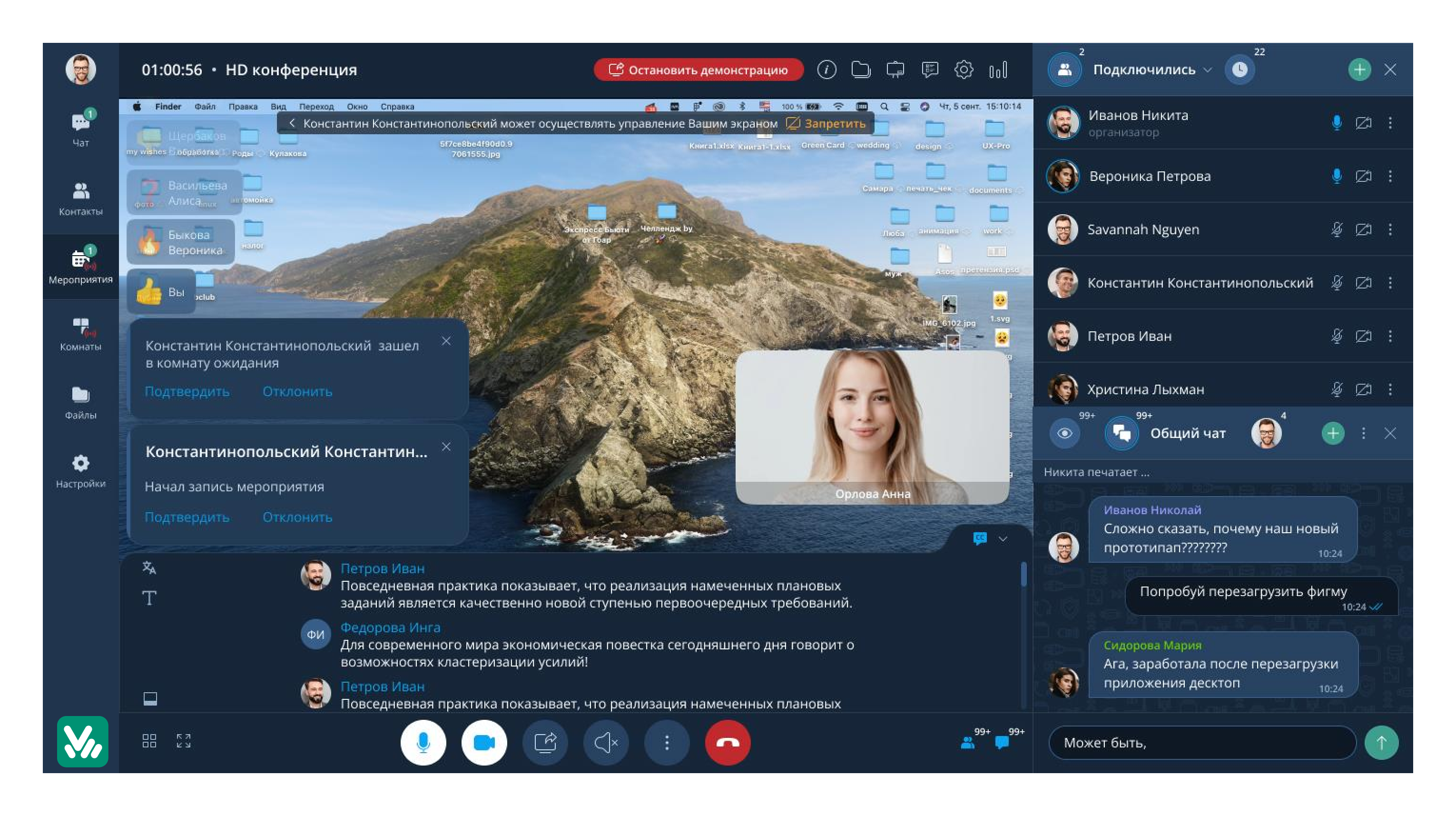The width and height of the screenshot is (1456, 816).
Task: Open participants icon with 99+ badge at bottom
Action: [x=968, y=743]
